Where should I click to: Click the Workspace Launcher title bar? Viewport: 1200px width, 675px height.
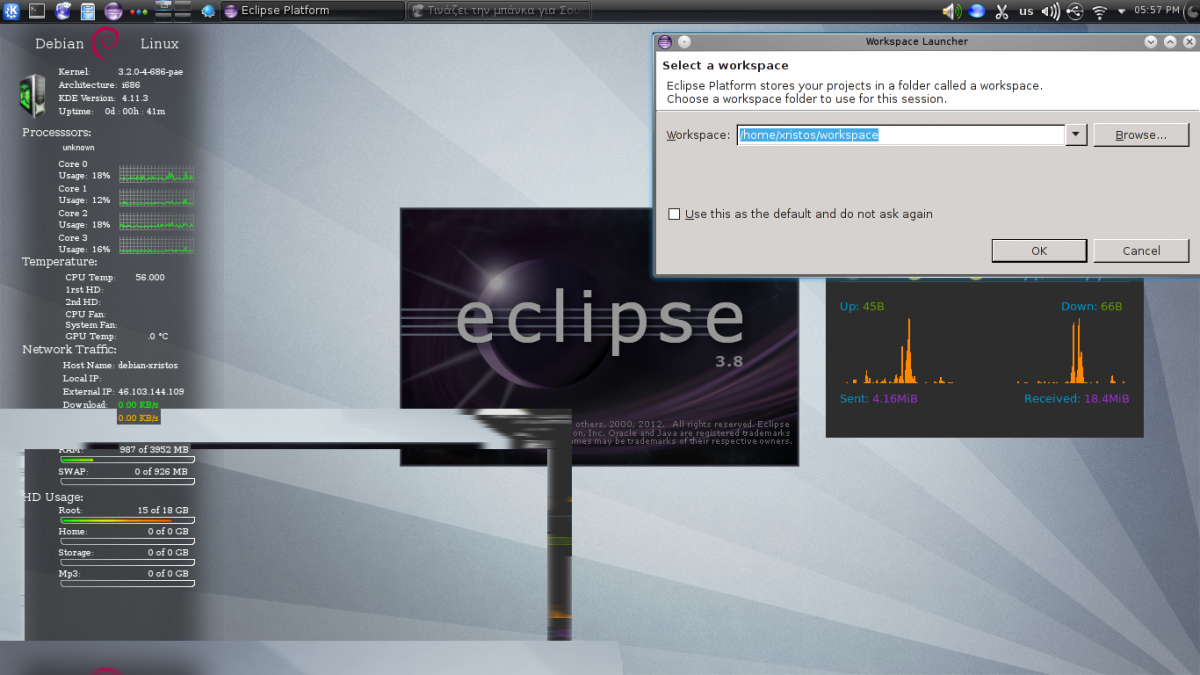(916, 42)
